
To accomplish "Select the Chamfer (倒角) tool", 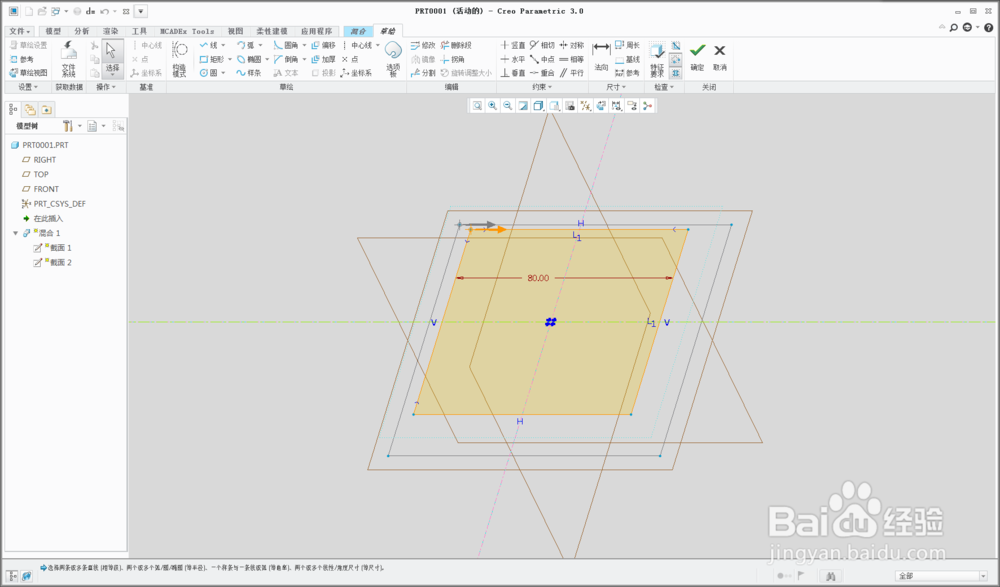I will (286, 59).
